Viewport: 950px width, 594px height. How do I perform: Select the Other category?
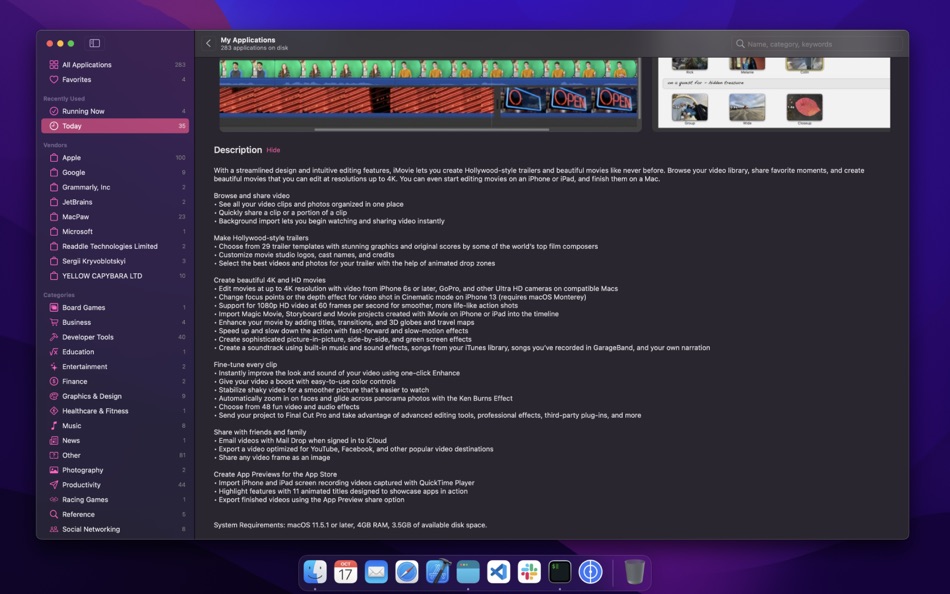click(115, 455)
